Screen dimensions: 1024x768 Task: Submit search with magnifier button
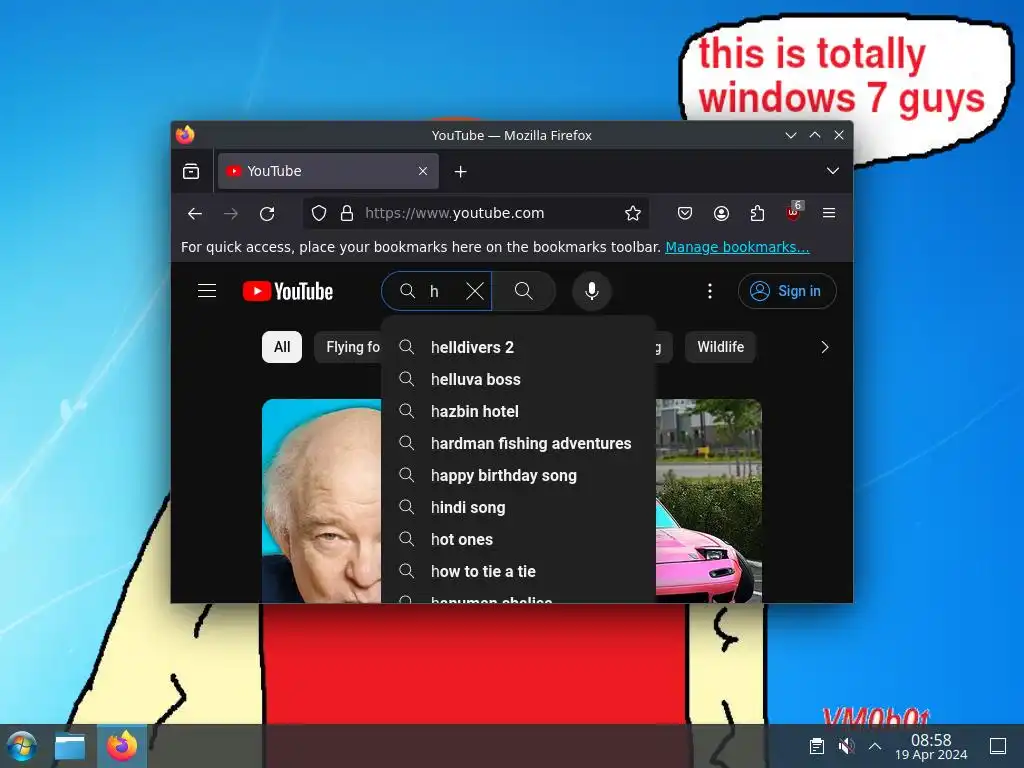(524, 291)
